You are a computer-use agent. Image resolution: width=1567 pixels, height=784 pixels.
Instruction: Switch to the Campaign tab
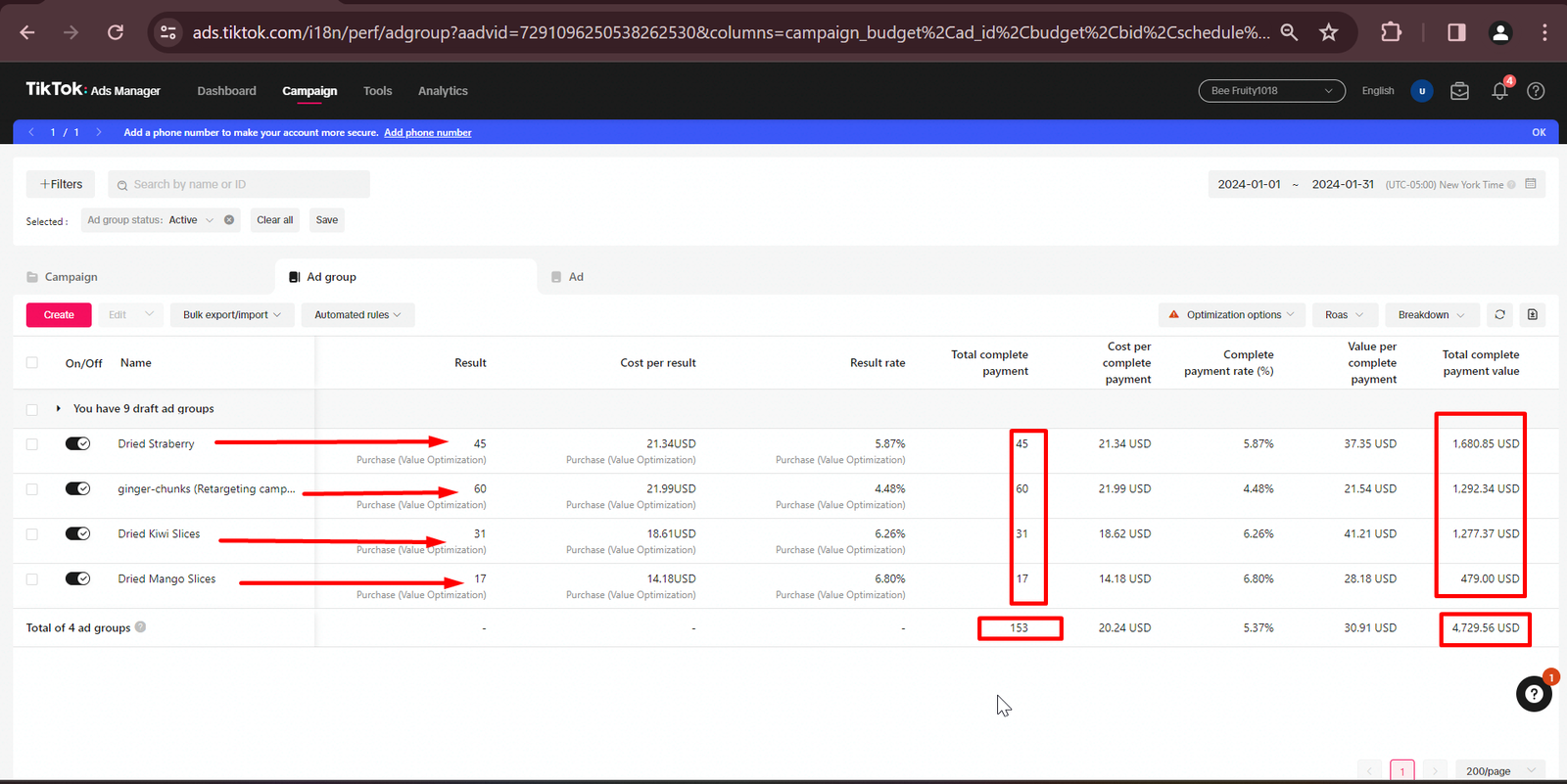(62, 277)
